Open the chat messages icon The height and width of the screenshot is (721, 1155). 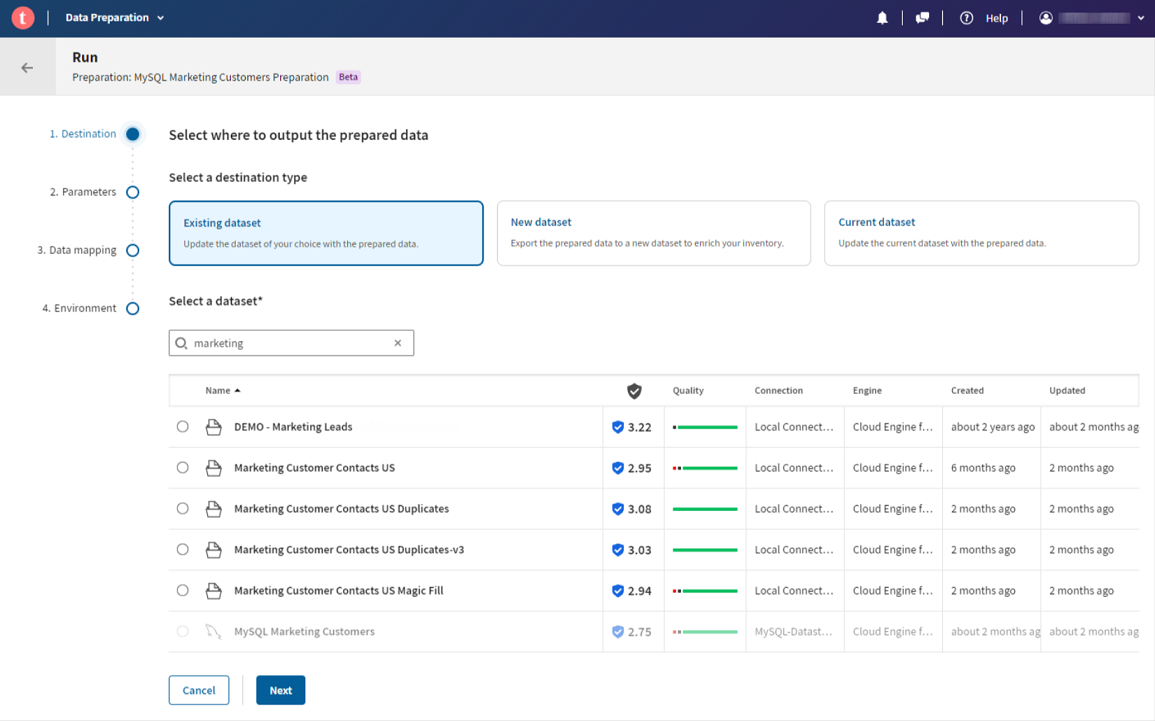point(922,18)
